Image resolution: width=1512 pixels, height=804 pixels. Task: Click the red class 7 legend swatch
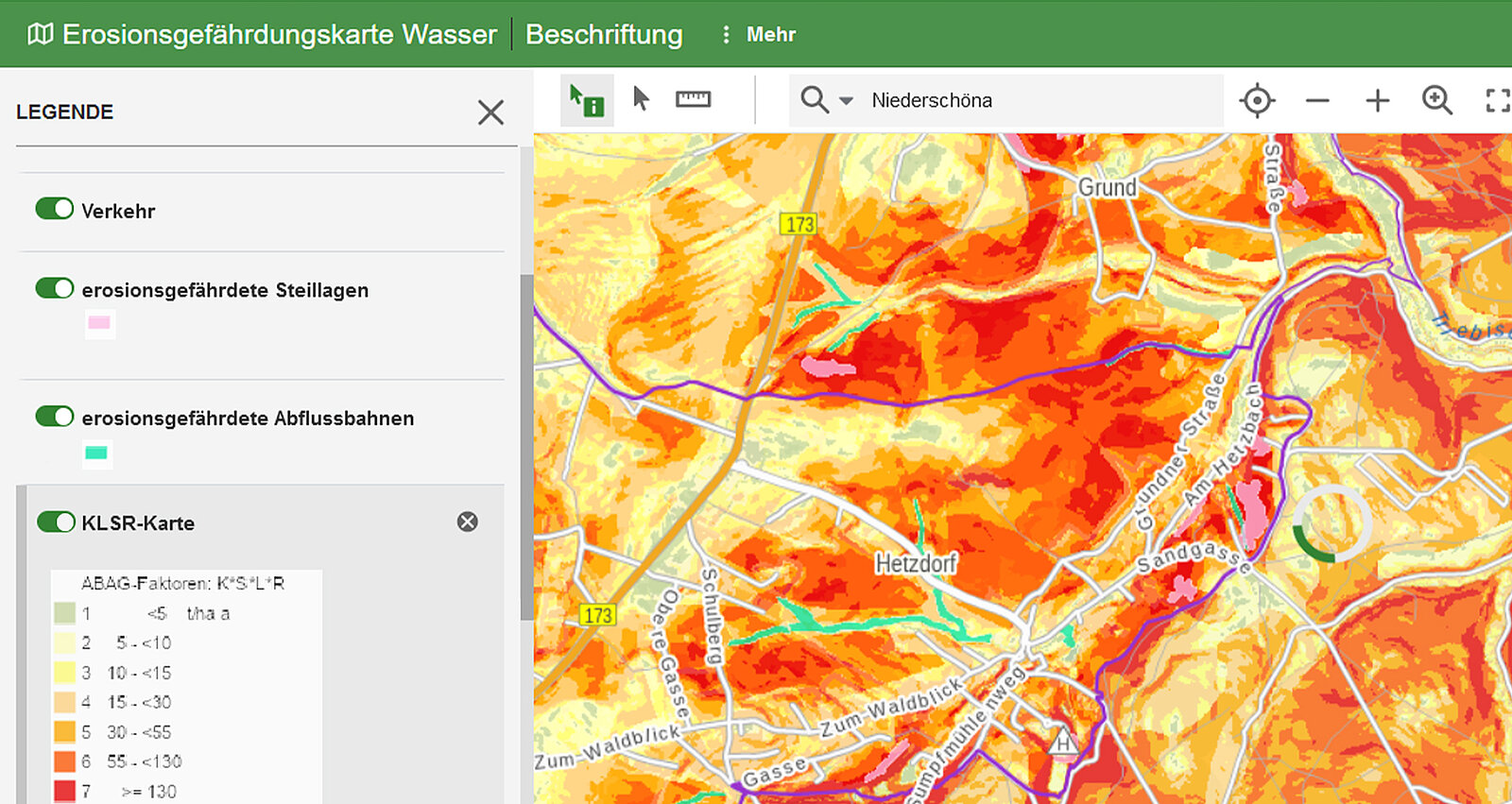tap(64, 791)
